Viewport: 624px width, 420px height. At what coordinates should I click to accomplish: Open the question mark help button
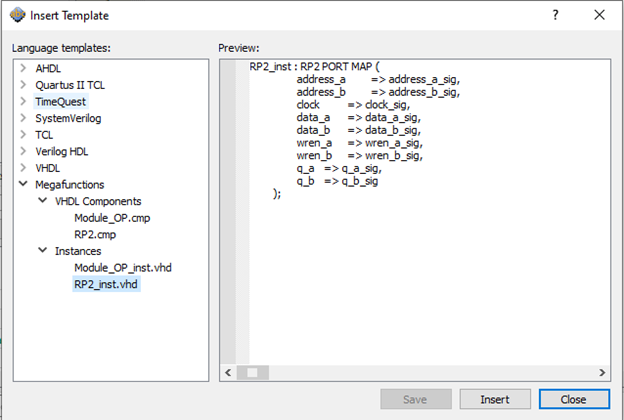pos(556,15)
